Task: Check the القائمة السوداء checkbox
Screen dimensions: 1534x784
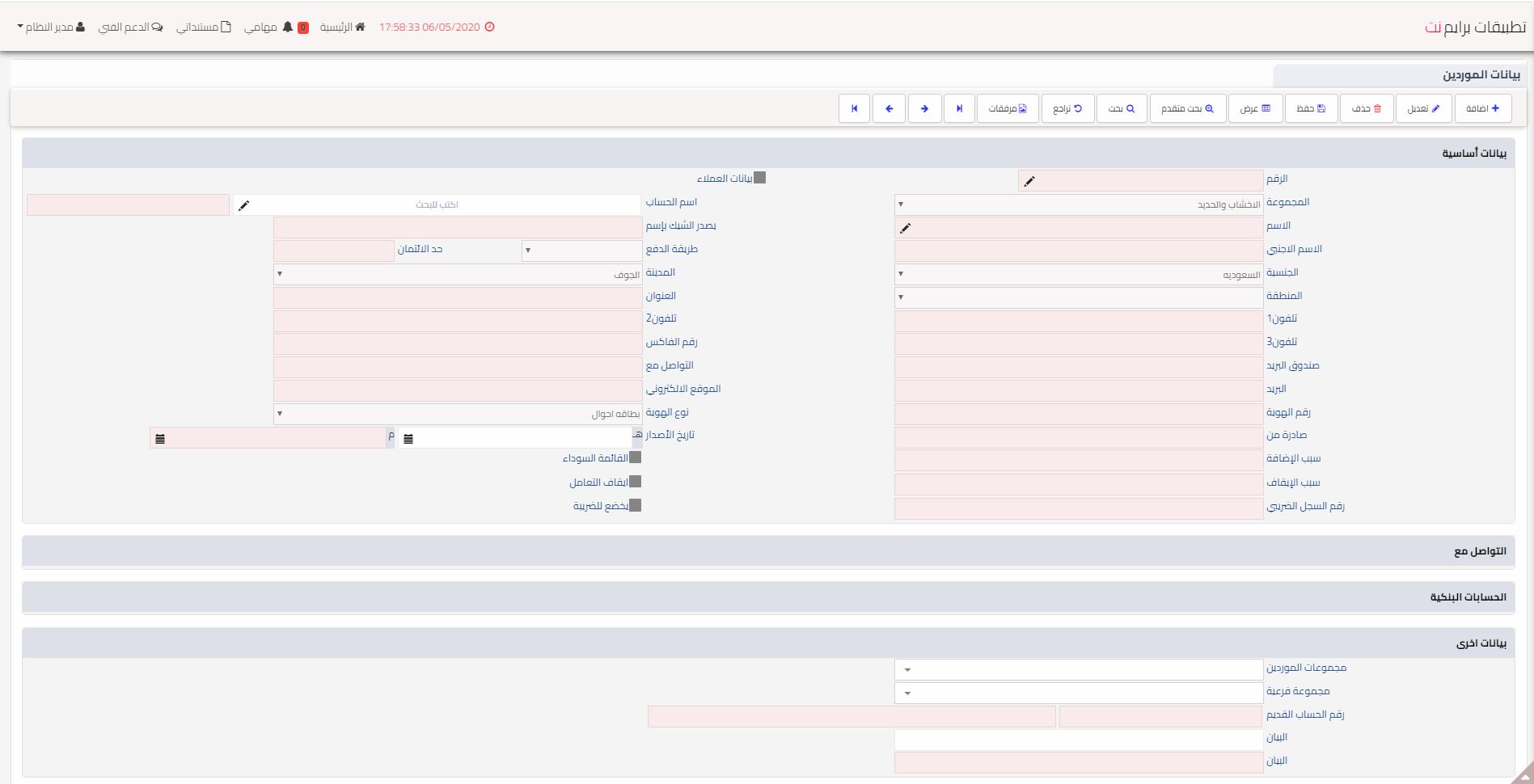Action: [635, 457]
